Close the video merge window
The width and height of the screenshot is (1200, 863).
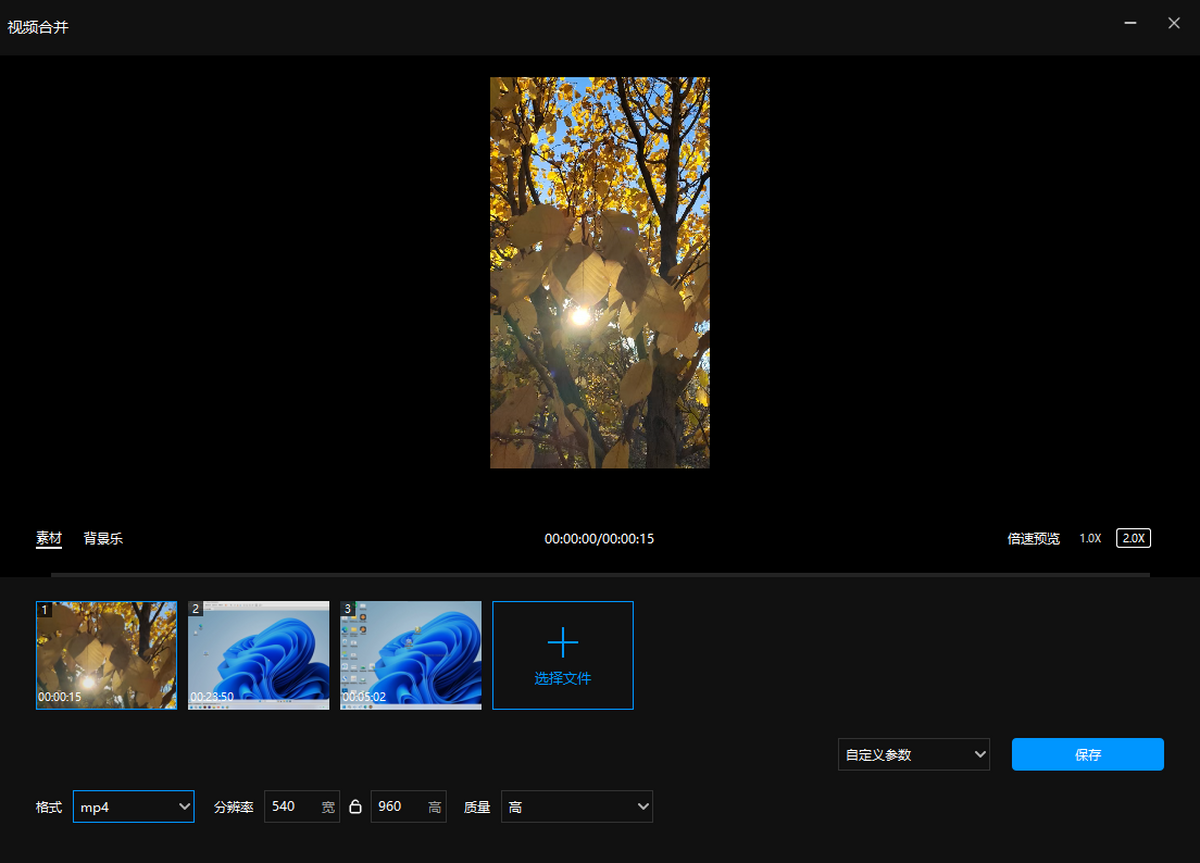(x=1174, y=23)
